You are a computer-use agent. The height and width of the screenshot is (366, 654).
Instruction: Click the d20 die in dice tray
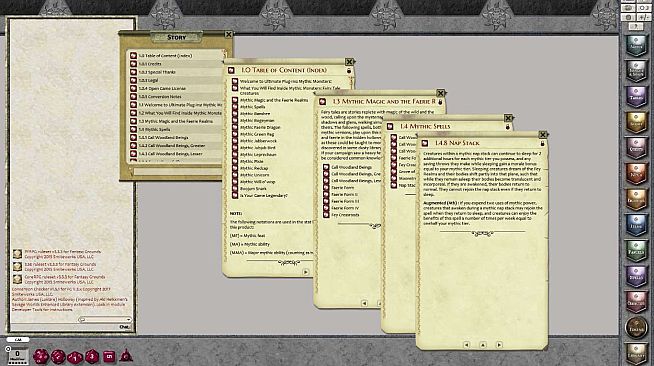tap(41, 356)
